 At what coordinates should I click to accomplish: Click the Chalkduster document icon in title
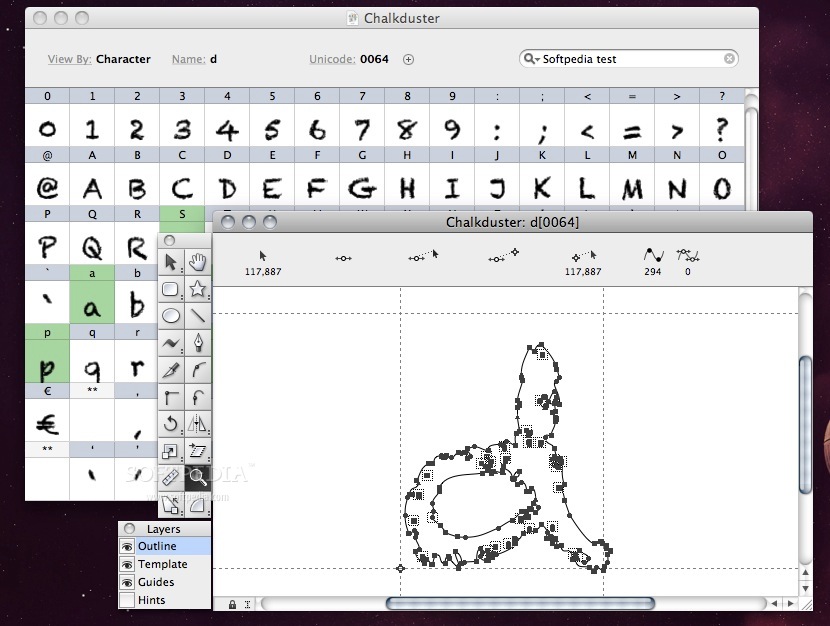click(x=353, y=19)
